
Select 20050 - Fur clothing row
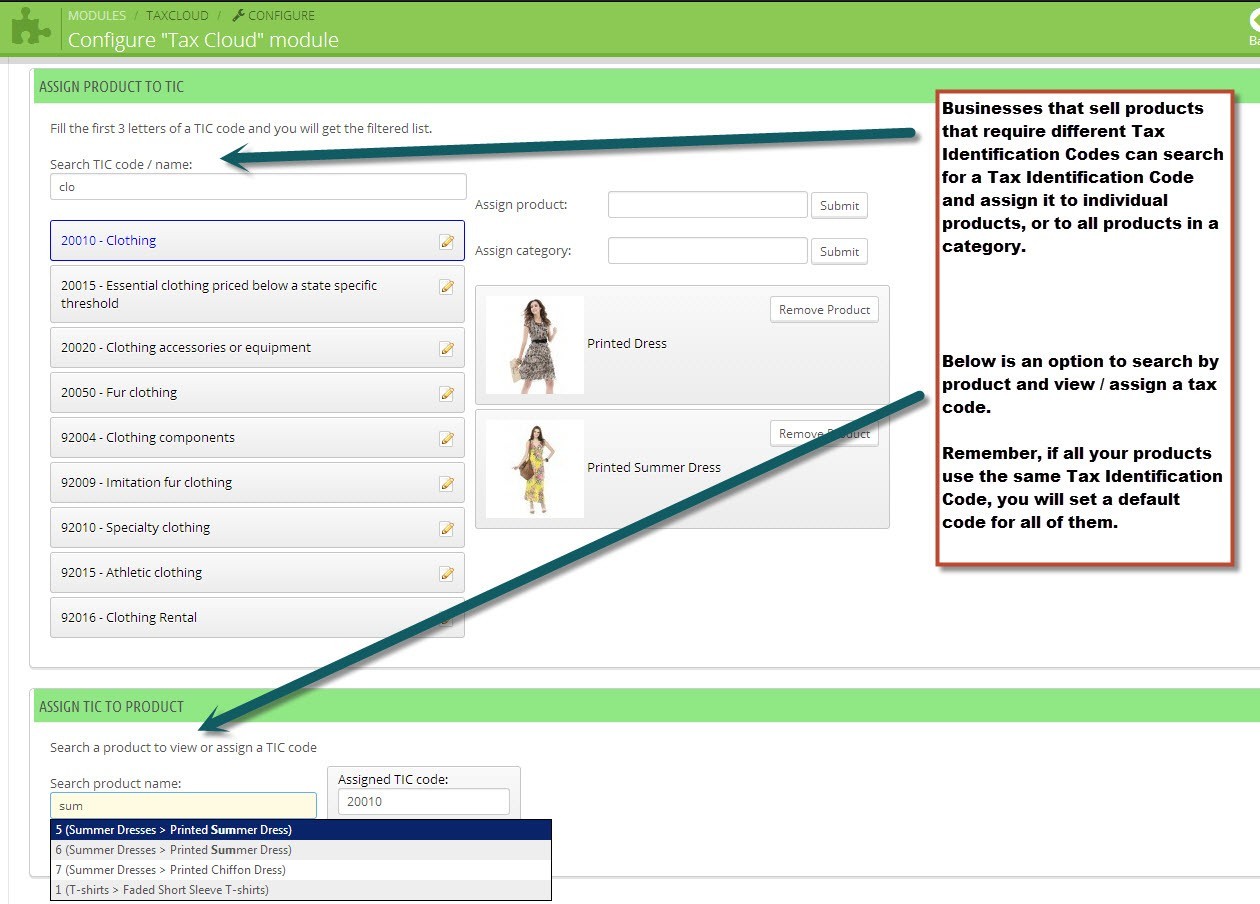click(x=257, y=393)
